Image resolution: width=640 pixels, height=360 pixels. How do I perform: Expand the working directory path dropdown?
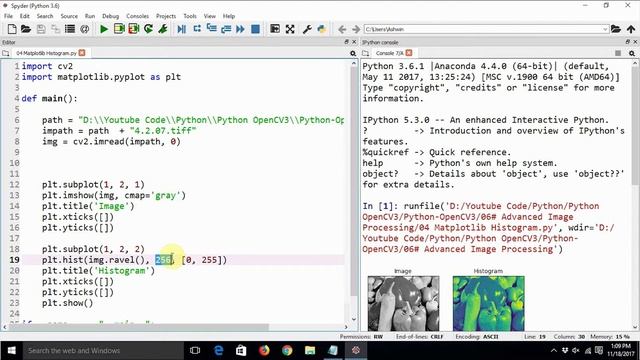[605, 29]
